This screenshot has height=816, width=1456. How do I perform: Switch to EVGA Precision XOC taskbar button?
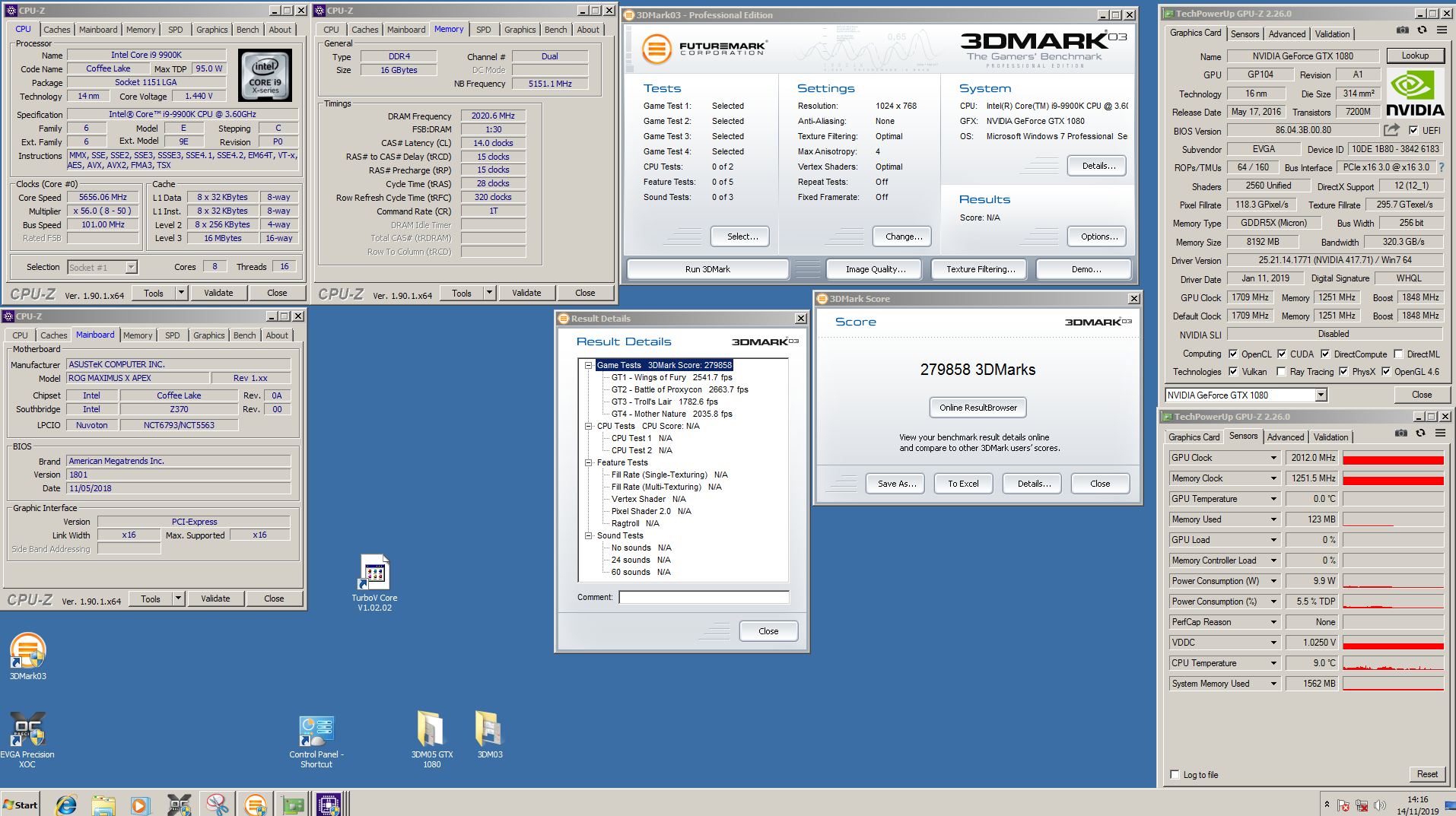(x=180, y=804)
